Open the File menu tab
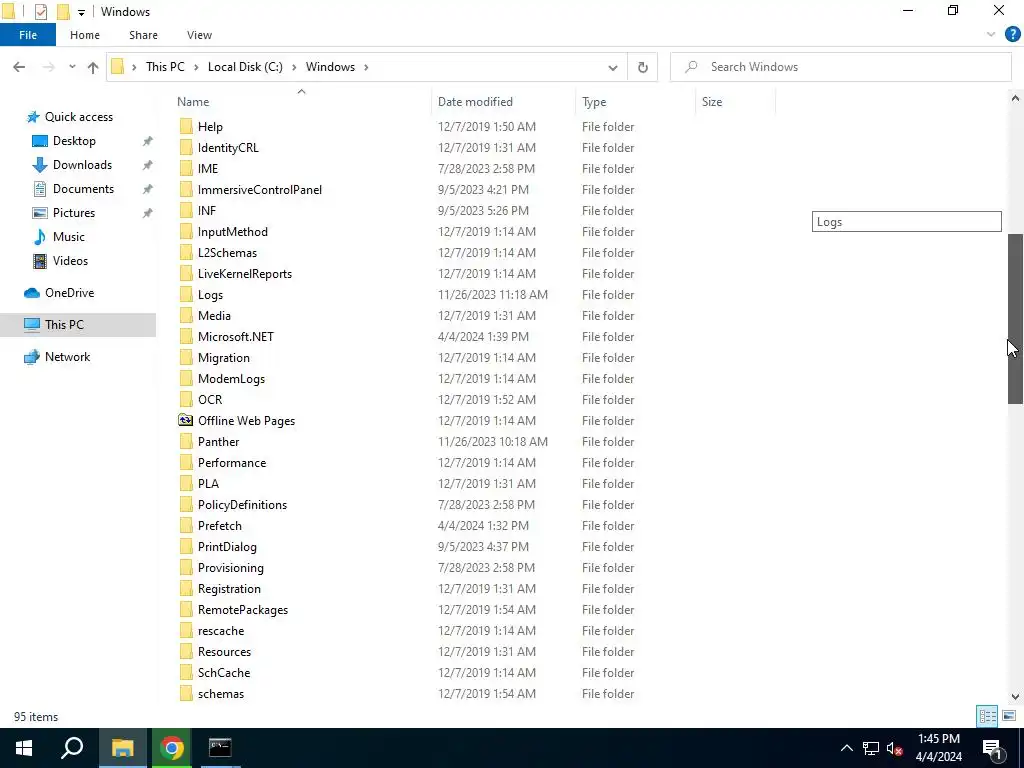This screenshot has height=768, width=1024. [28, 35]
